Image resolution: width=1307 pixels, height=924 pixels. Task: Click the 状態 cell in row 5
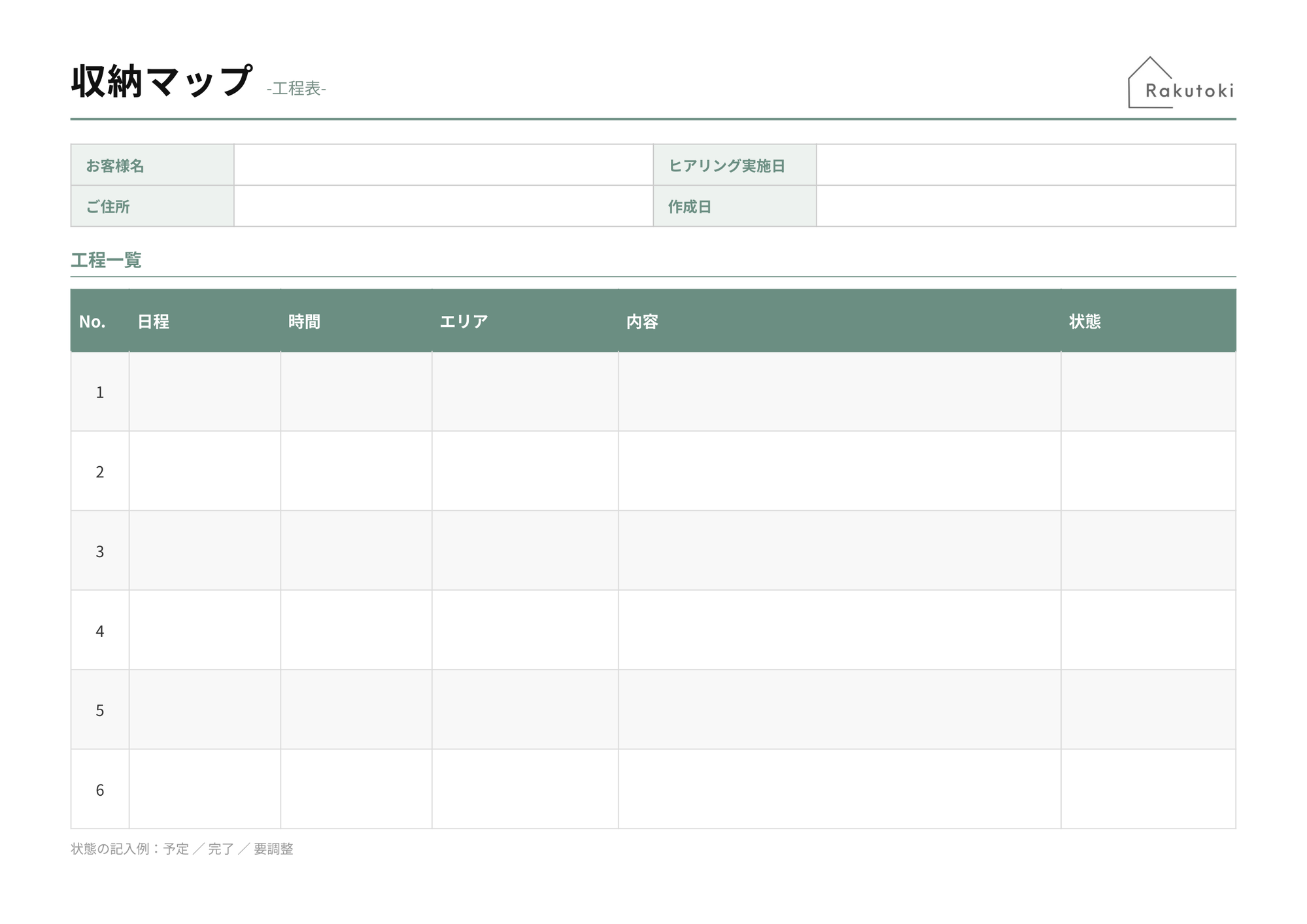[1148, 710]
